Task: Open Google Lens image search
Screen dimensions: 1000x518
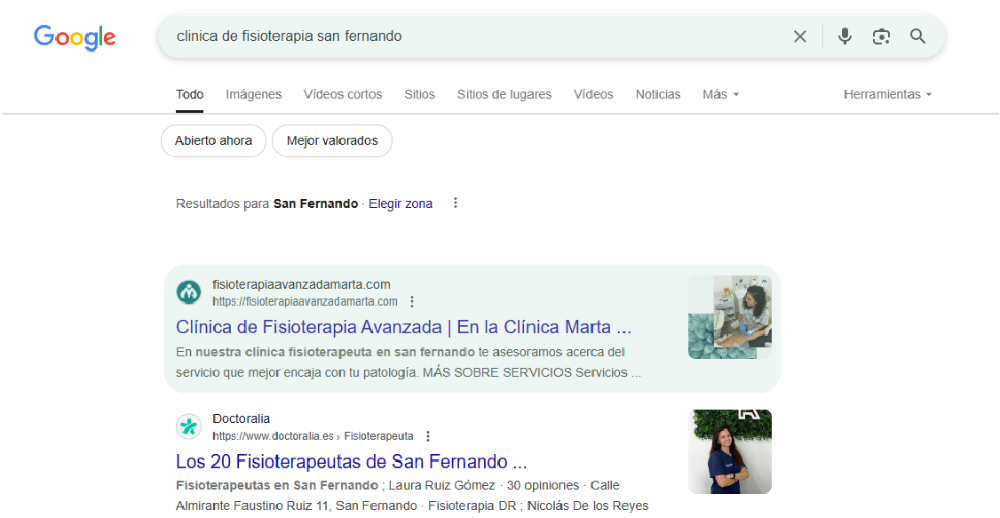Action: tap(881, 37)
